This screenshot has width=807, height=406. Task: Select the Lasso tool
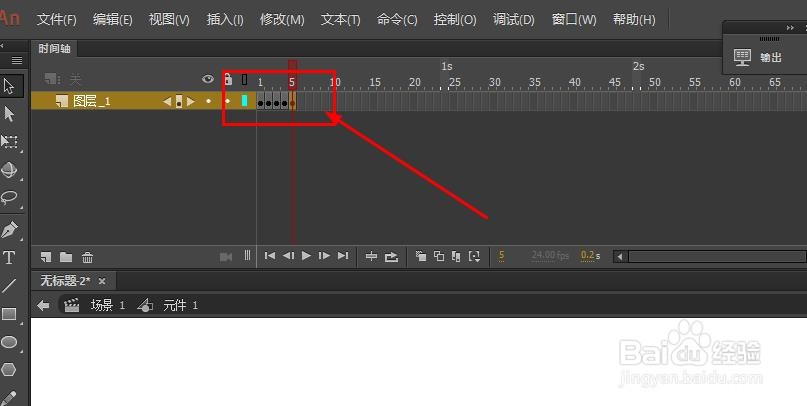[x=9, y=198]
